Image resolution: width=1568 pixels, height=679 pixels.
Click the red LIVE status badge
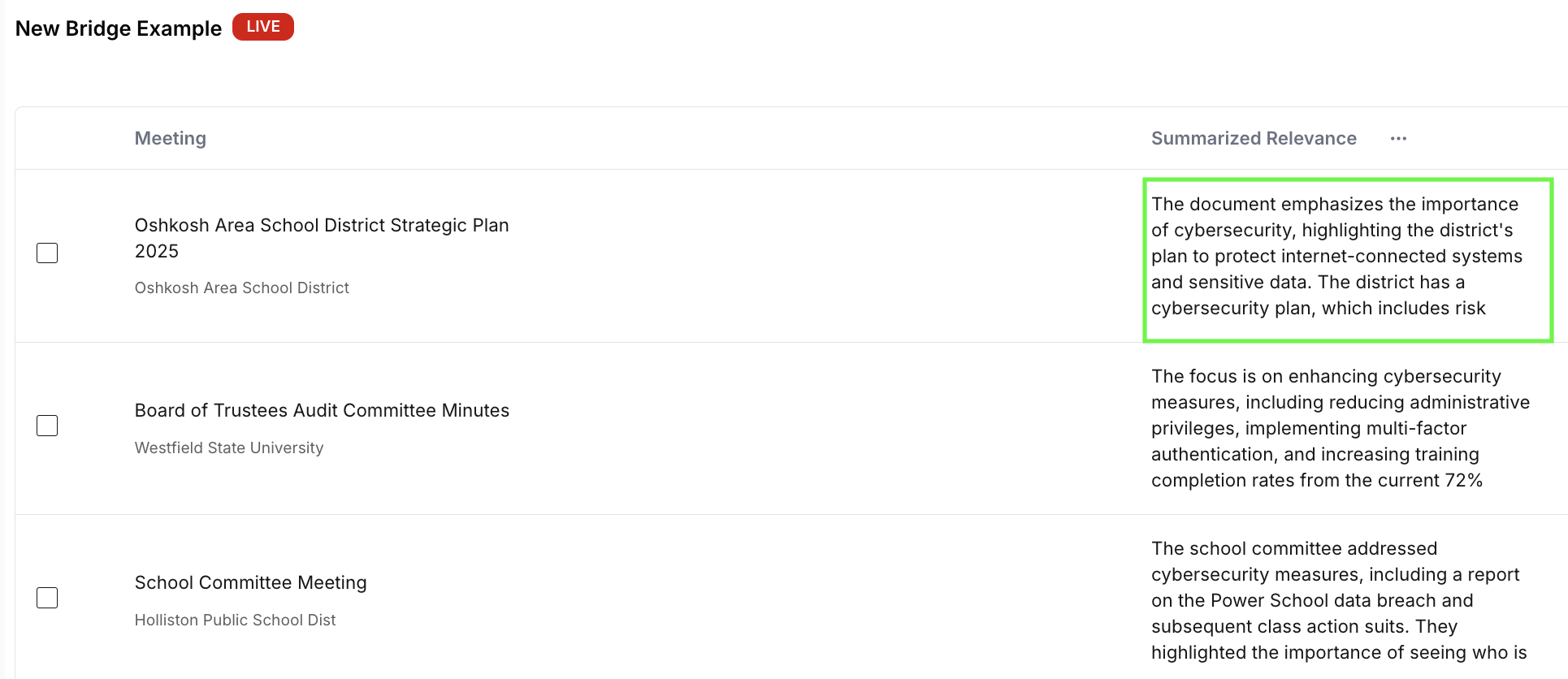(x=262, y=26)
